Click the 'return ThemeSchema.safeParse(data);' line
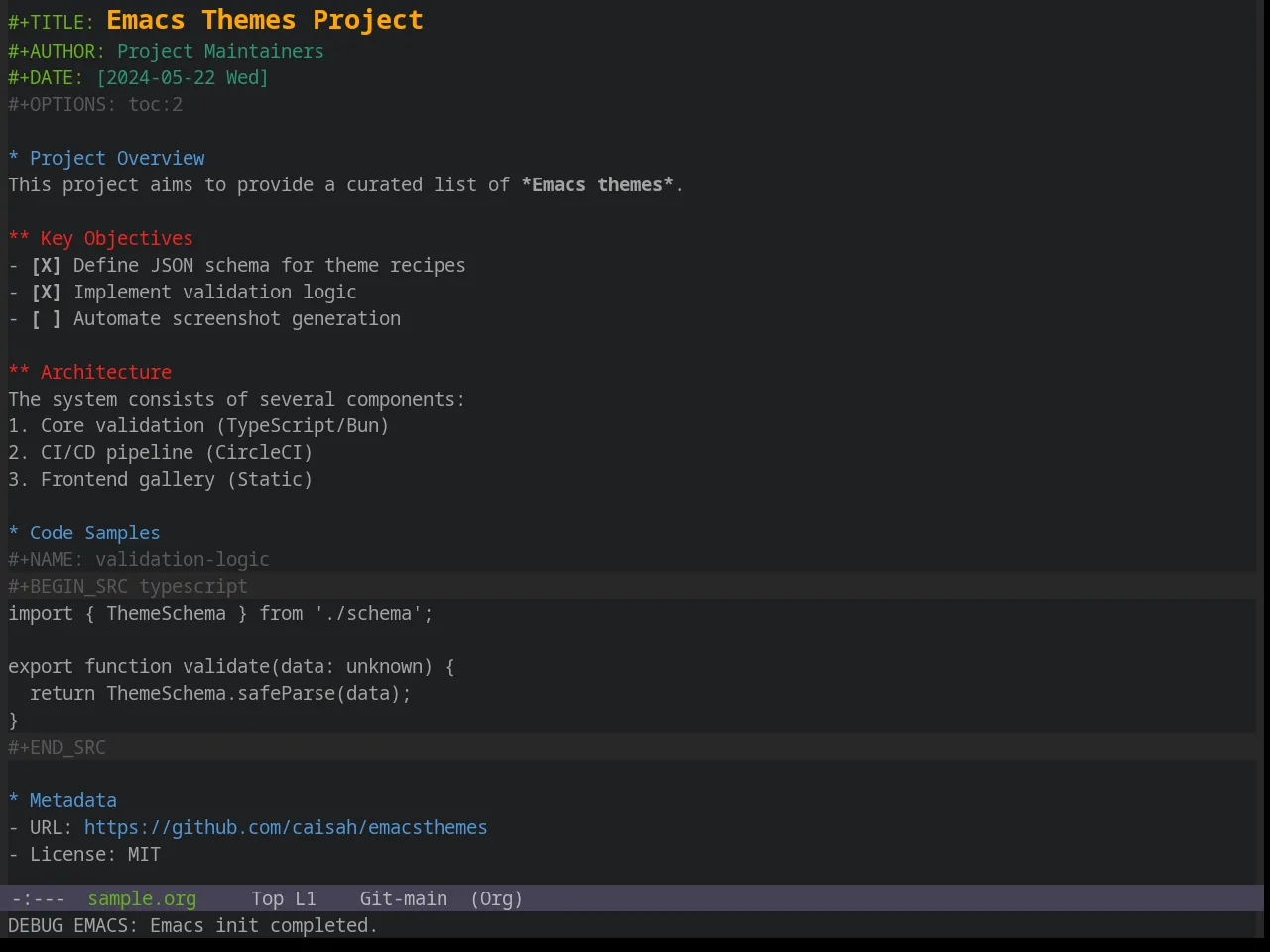This screenshot has width=1270, height=952. point(220,694)
